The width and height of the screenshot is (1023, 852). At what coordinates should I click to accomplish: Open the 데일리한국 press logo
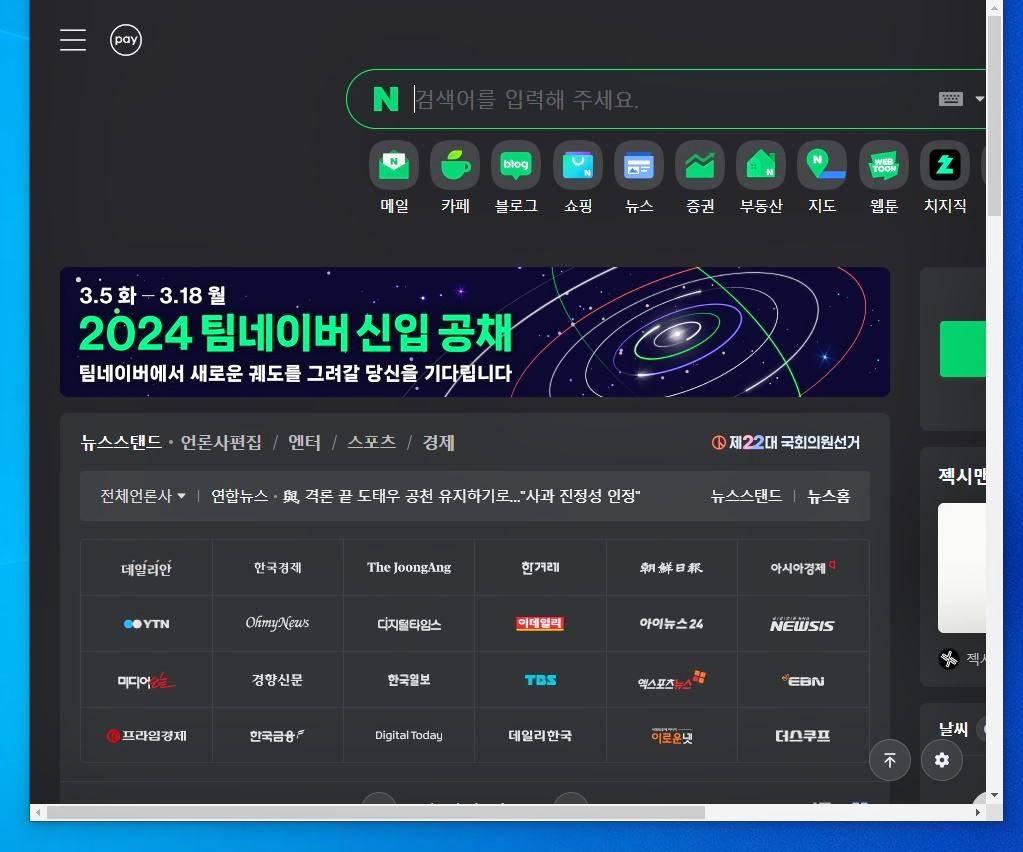pos(540,735)
